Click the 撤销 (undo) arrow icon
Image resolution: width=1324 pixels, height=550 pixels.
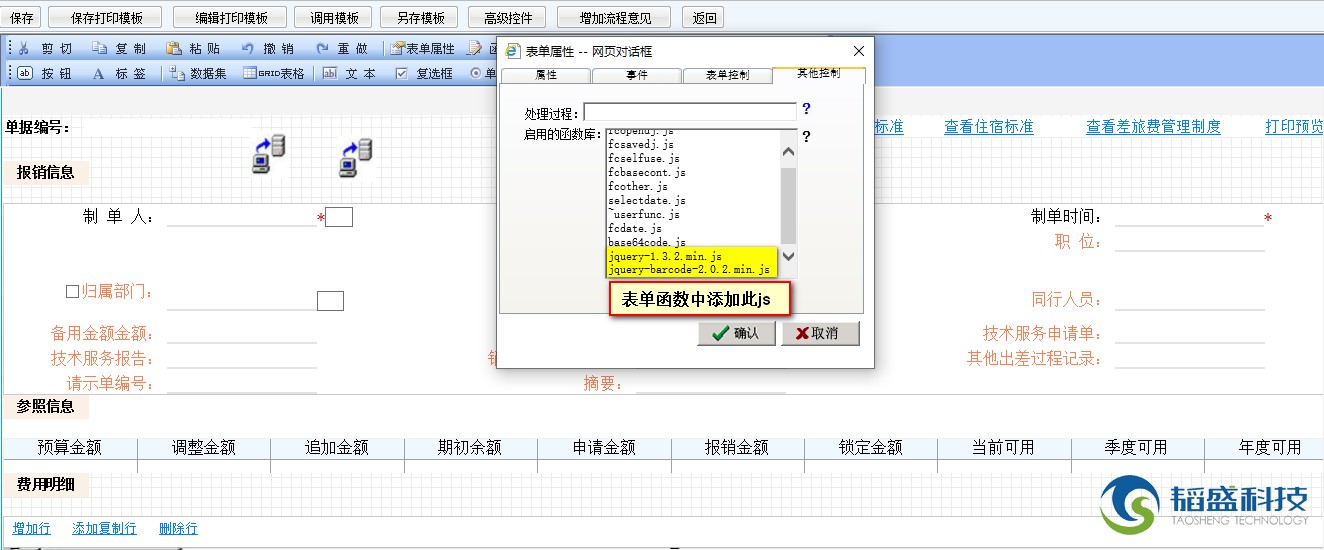coord(247,48)
